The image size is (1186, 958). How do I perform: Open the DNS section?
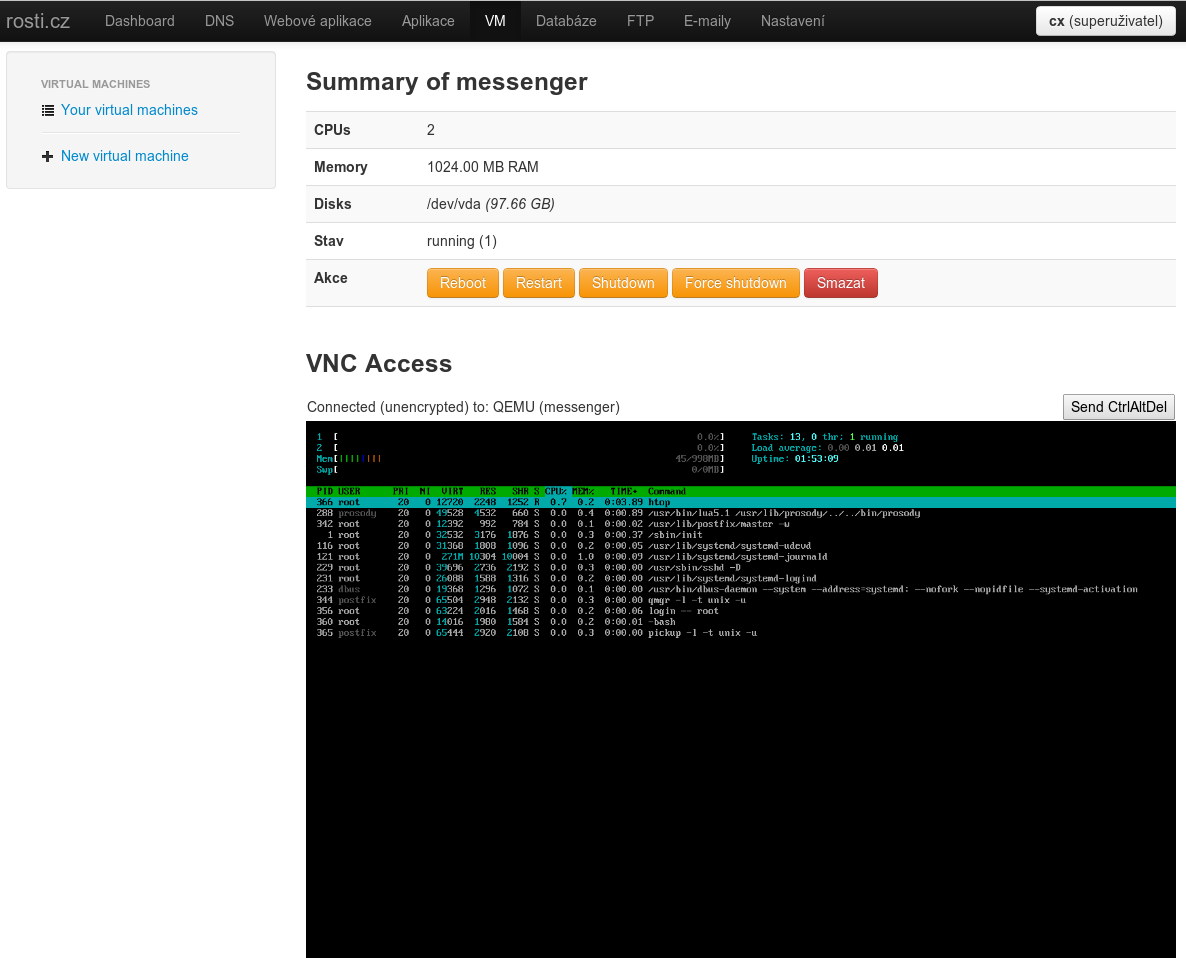(x=219, y=21)
